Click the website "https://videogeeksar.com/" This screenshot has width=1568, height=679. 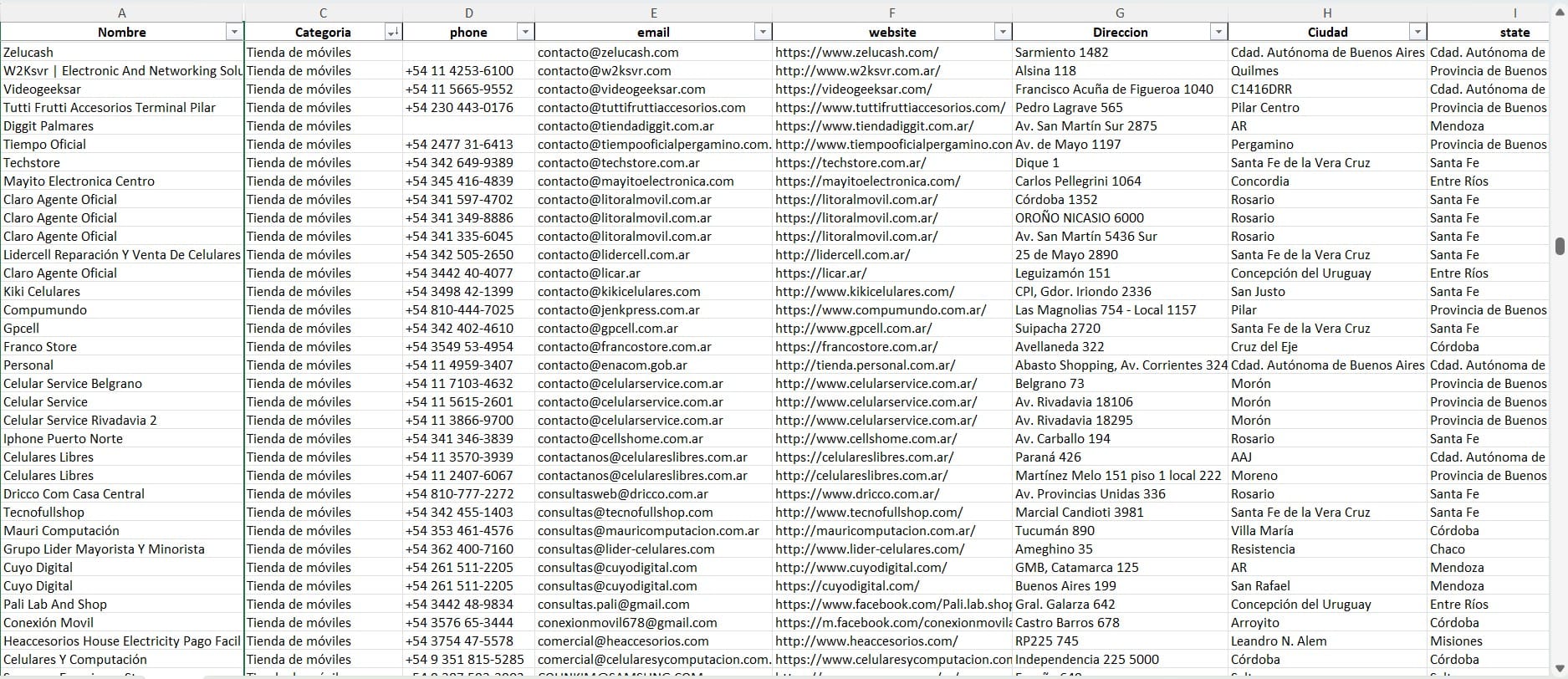892,89
